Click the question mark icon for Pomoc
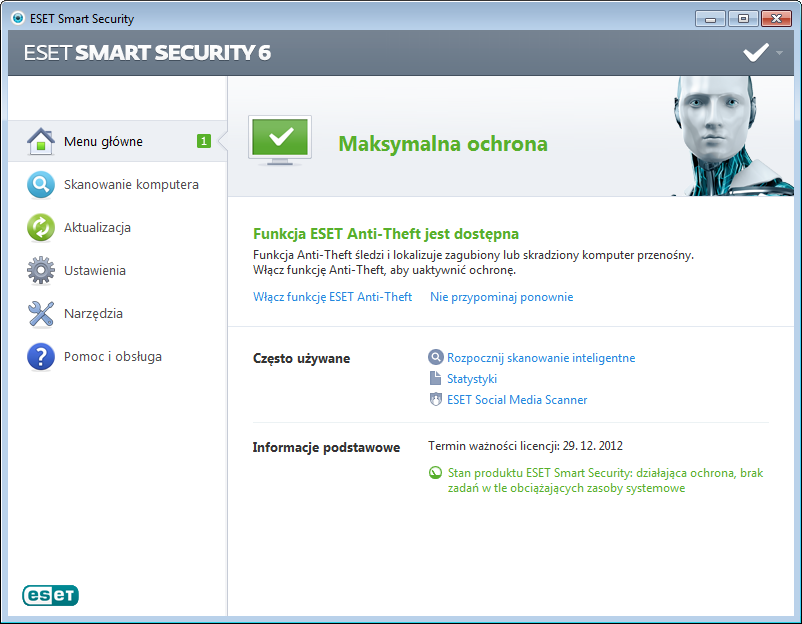 click(x=41, y=356)
